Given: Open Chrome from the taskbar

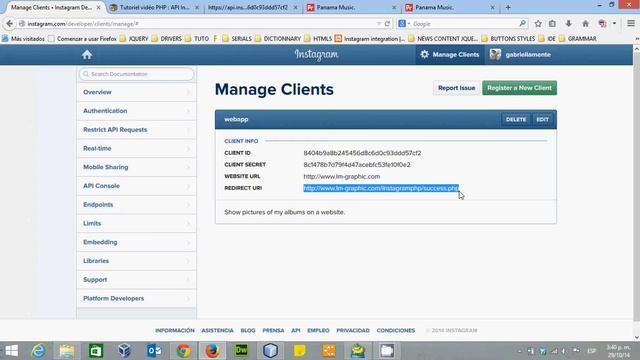Looking at the screenshot, I should 183,351.
